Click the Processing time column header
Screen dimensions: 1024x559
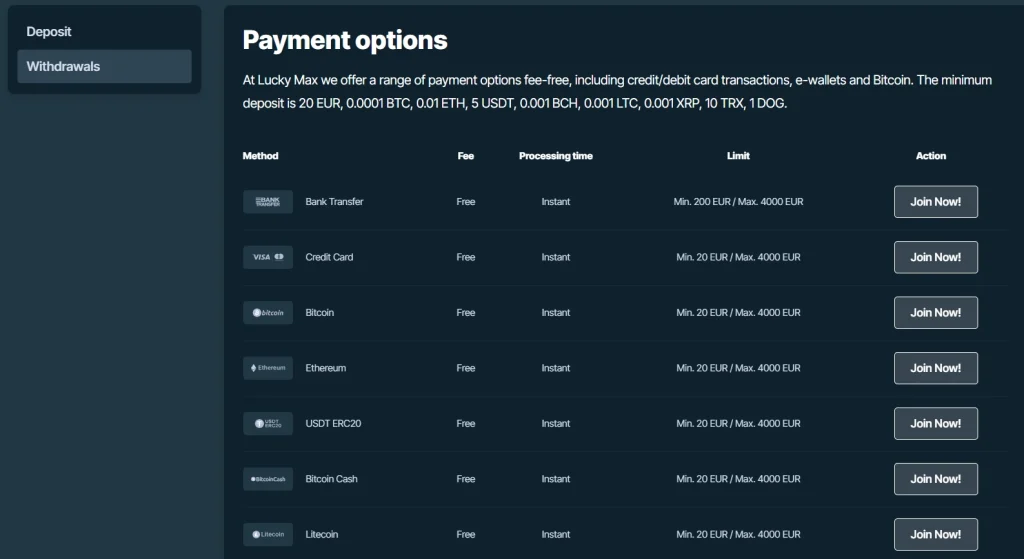click(x=556, y=156)
